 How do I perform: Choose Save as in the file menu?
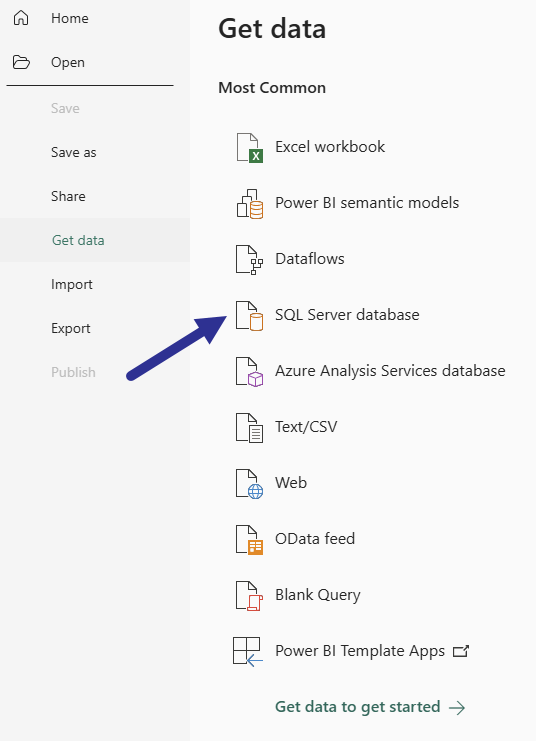tap(73, 152)
